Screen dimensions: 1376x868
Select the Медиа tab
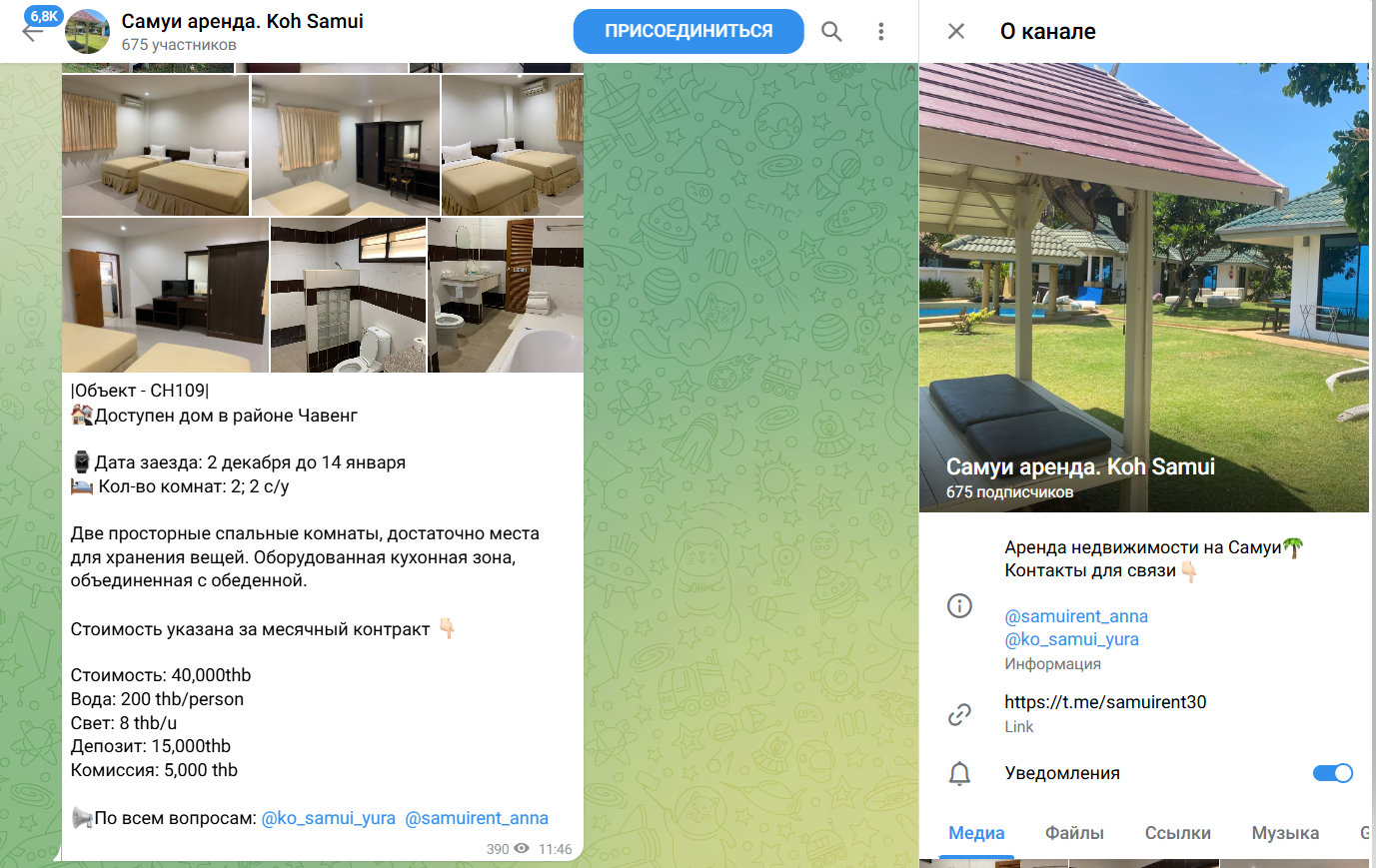[976, 833]
